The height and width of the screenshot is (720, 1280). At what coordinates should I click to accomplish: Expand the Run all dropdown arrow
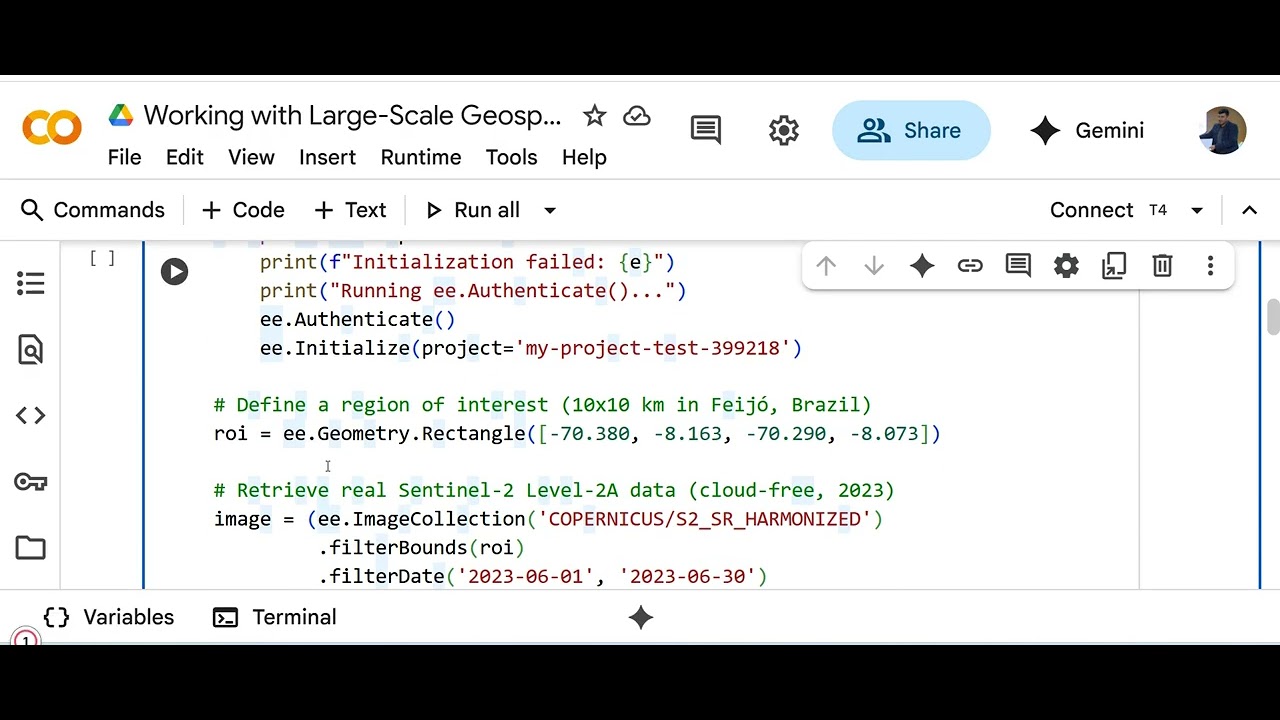(x=550, y=210)
